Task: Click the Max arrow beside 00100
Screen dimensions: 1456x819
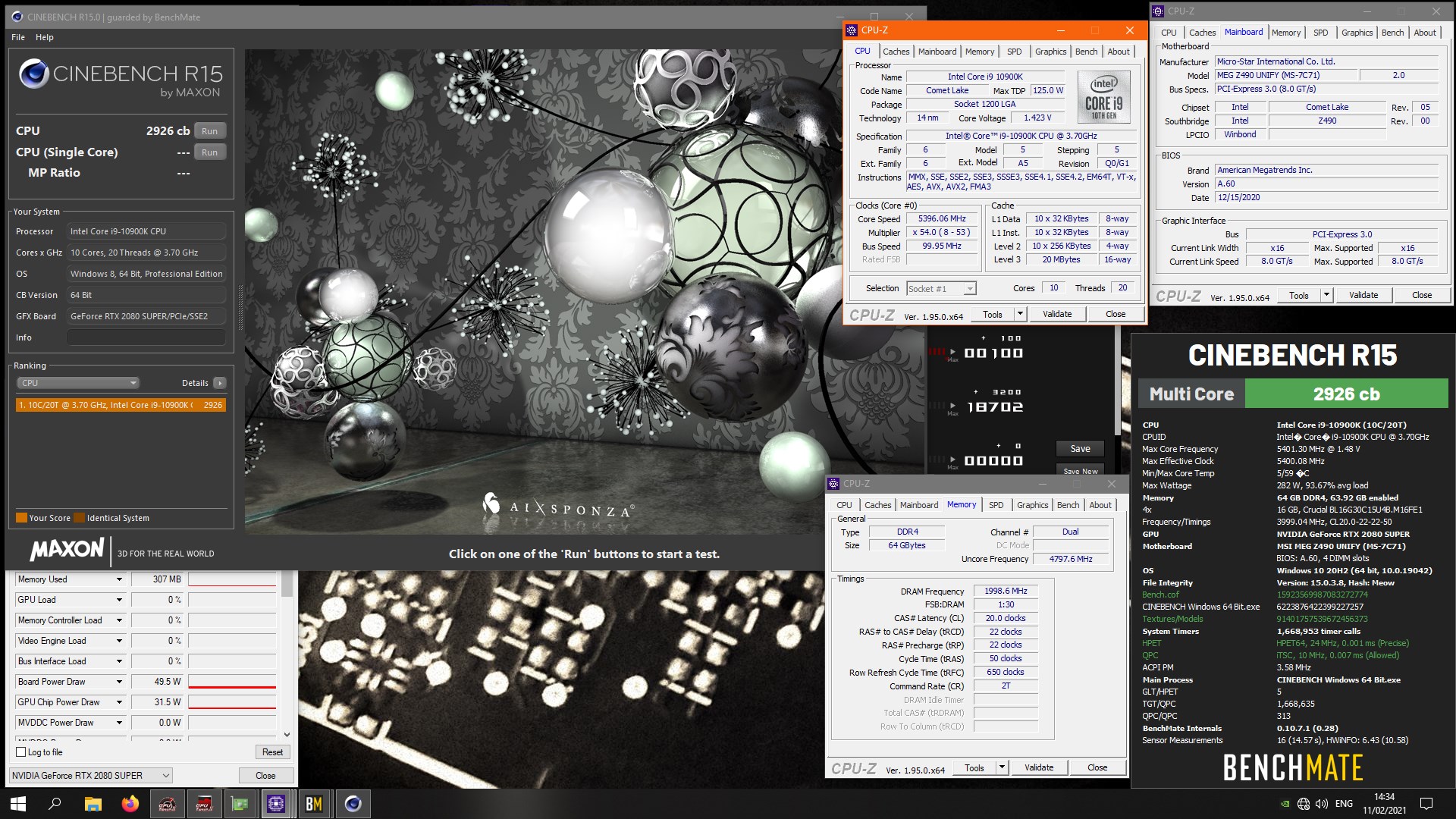Action: (x=952, y=352)
